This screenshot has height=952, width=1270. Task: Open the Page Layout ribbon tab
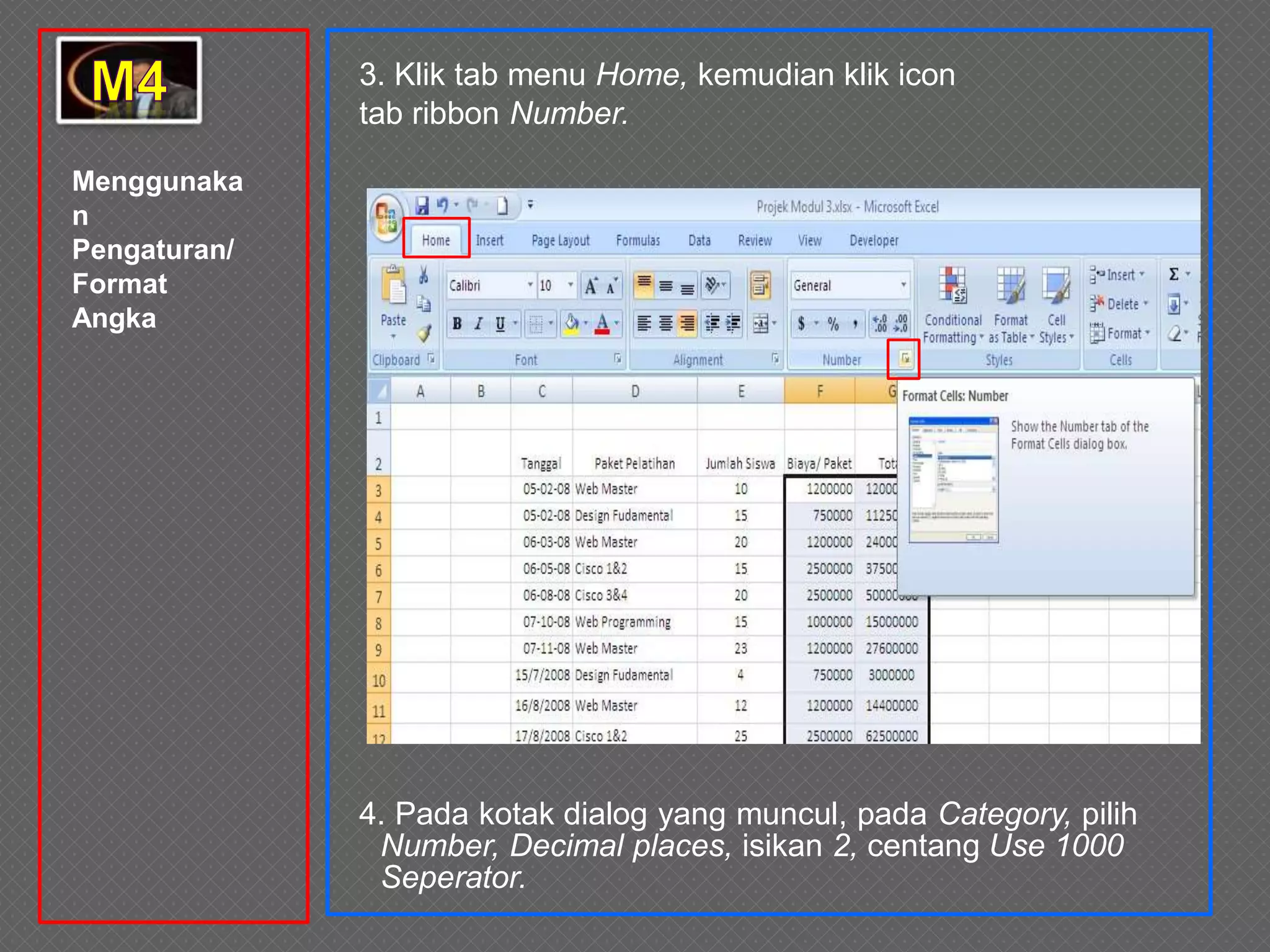tap(560, 240)
